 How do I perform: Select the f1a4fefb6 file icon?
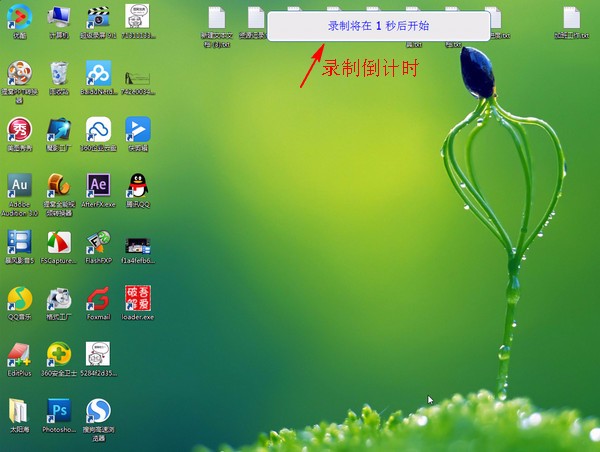[x=138, y=251]
